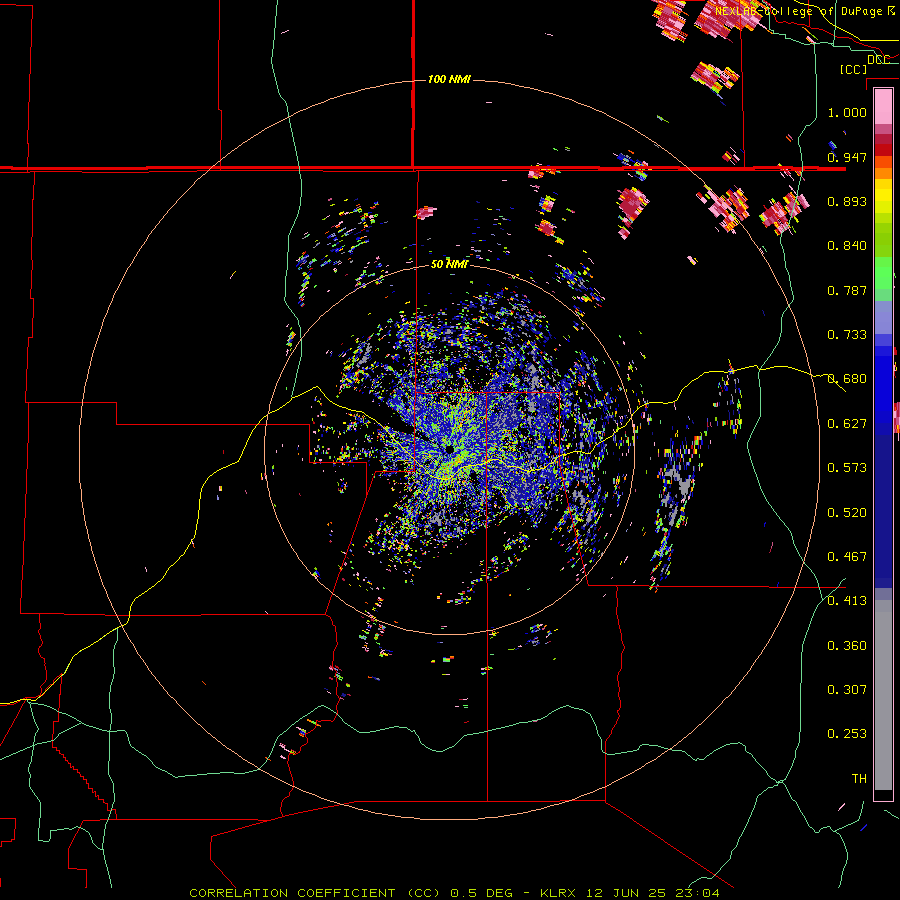The height and width of the screenshot is (900, 900).
Task: Click the "0.5 DEG" elevation text
Action: [x=483, y=893]
